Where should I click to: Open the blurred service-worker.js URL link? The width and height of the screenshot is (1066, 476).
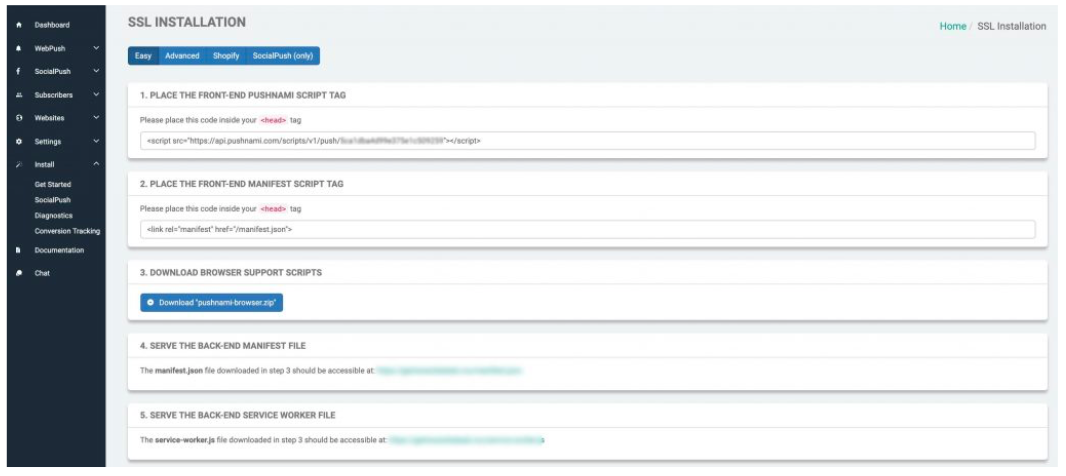point(466,440)
